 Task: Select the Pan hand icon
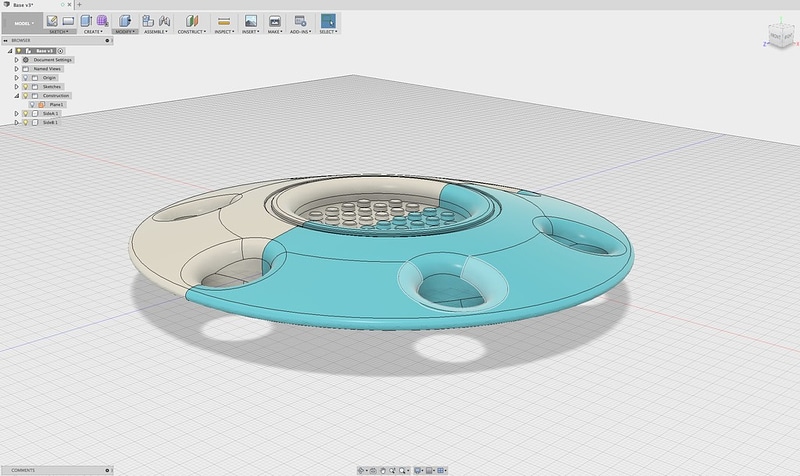(383, 470)
